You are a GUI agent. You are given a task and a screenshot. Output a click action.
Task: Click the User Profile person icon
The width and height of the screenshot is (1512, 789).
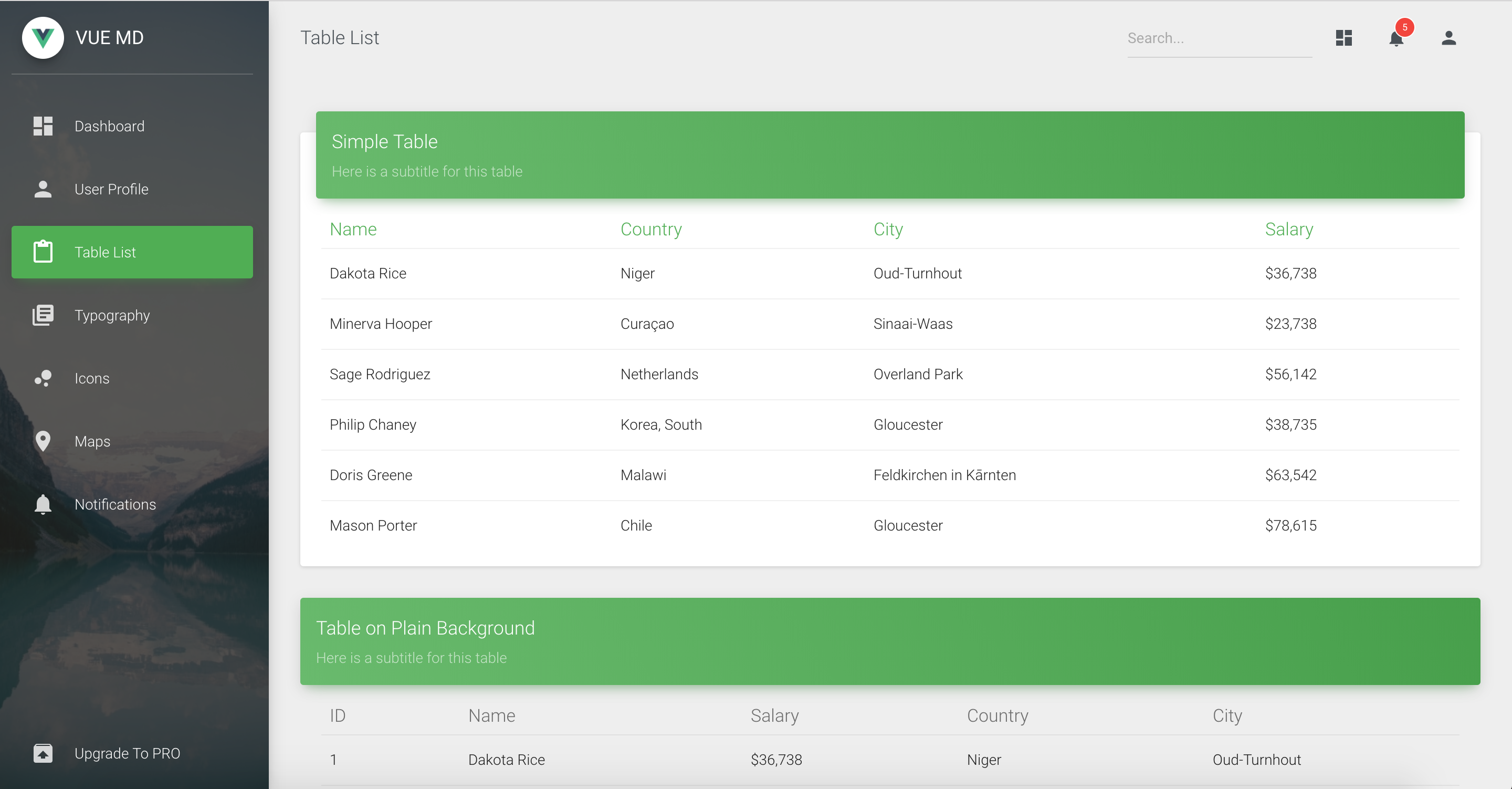click(43, 189)
